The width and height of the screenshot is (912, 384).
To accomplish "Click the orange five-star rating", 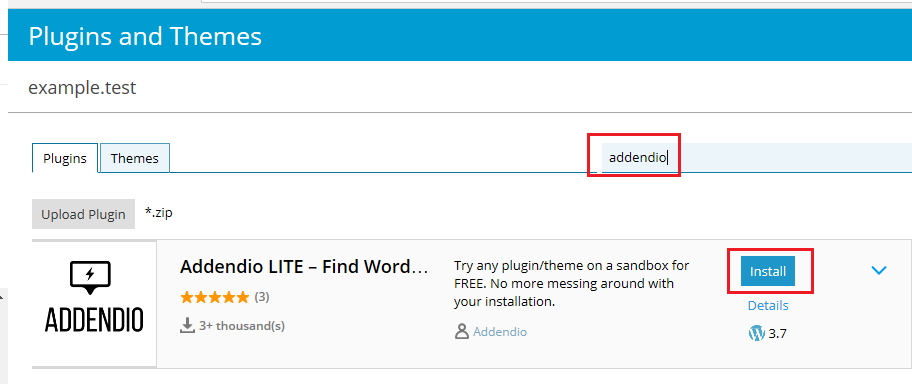I will point(215,297).
